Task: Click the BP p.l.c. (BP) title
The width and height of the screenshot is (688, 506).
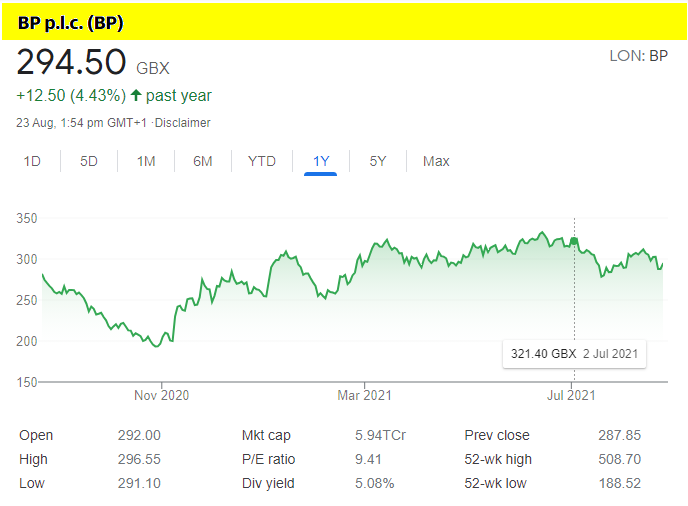Action: click(71, 23)
